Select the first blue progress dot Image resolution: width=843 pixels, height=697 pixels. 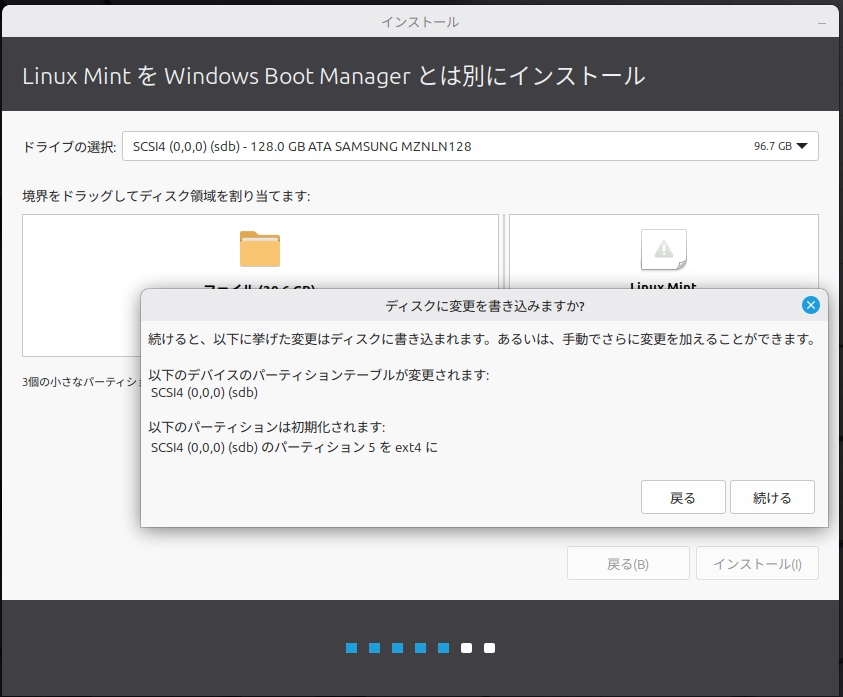tap(352, 648)
